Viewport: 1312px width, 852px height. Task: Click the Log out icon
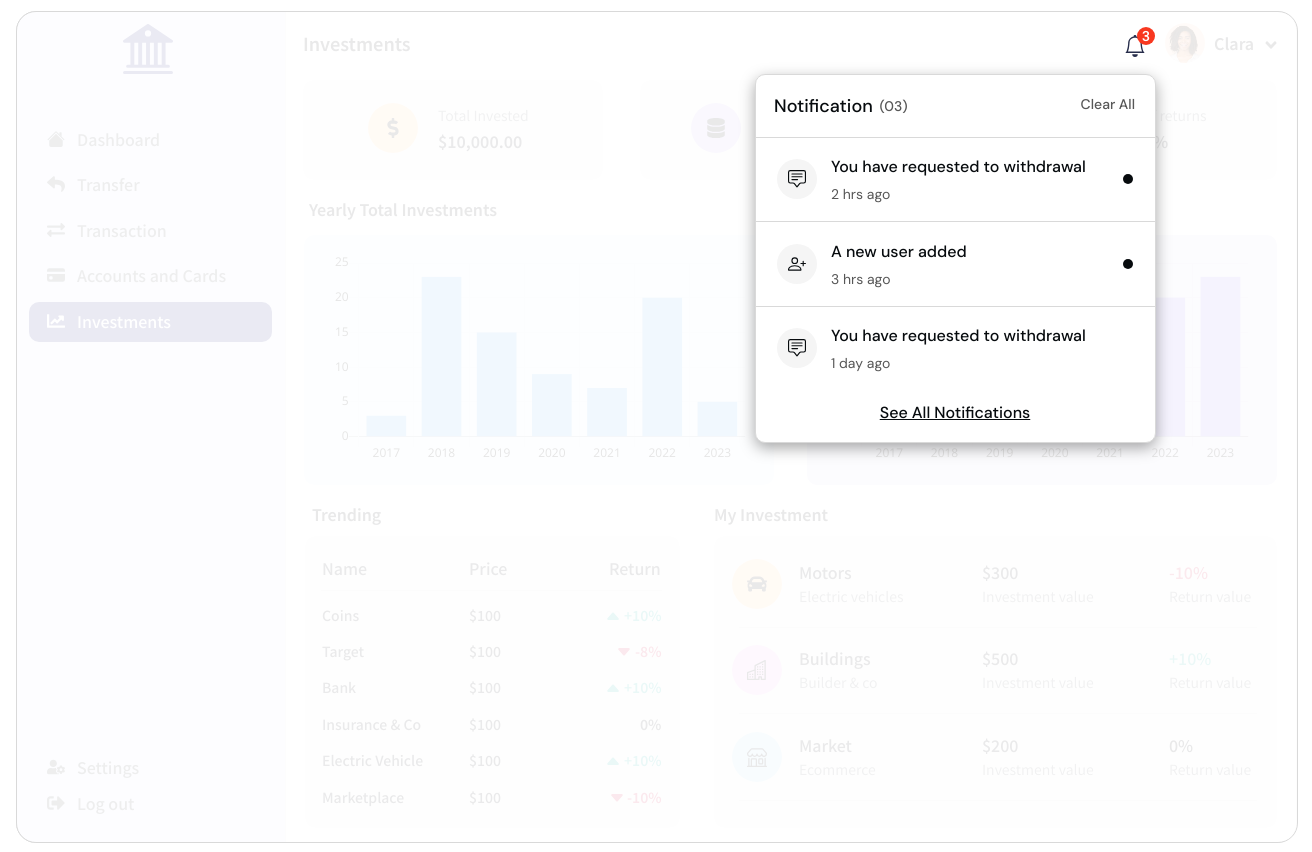pyautogui.click(x=56, y=804)
